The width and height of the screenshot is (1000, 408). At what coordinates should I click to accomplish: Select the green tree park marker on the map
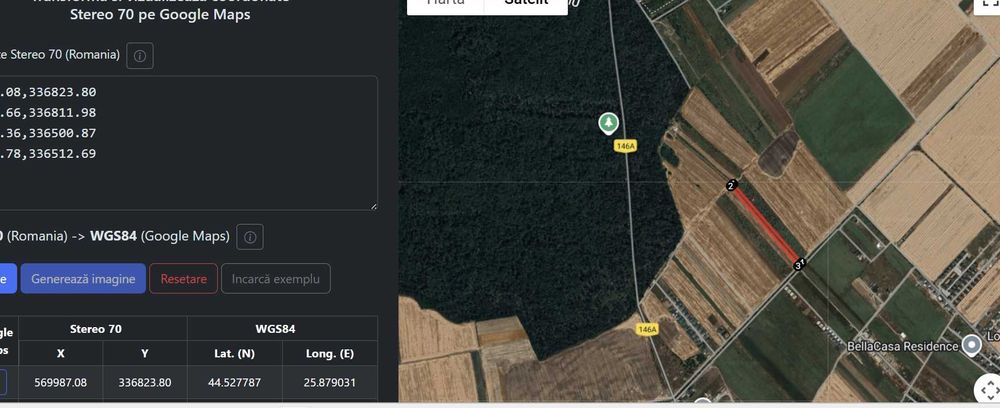pyautogui.click(x=607, y=123)
